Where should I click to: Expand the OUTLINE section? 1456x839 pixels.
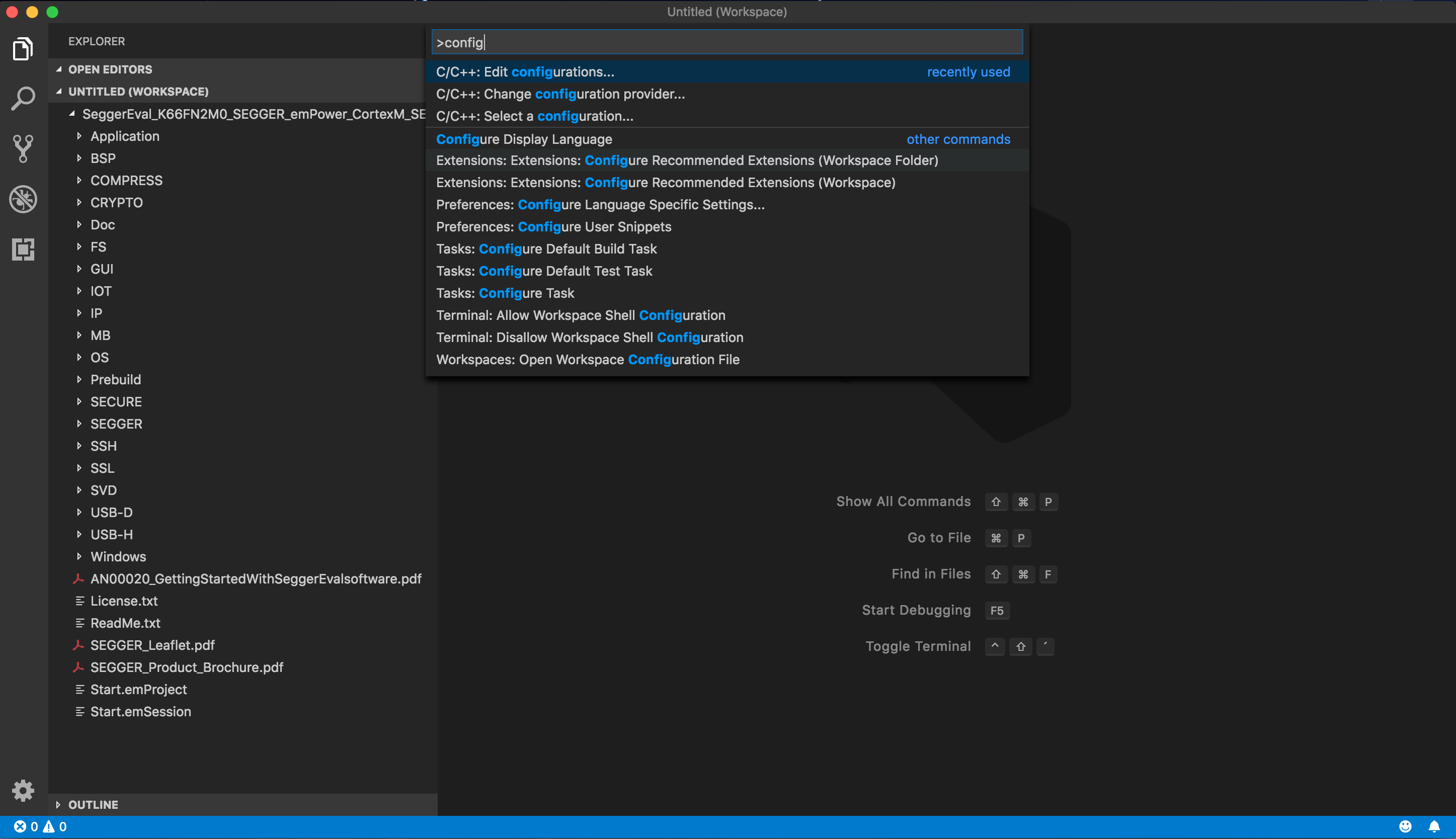93,804
